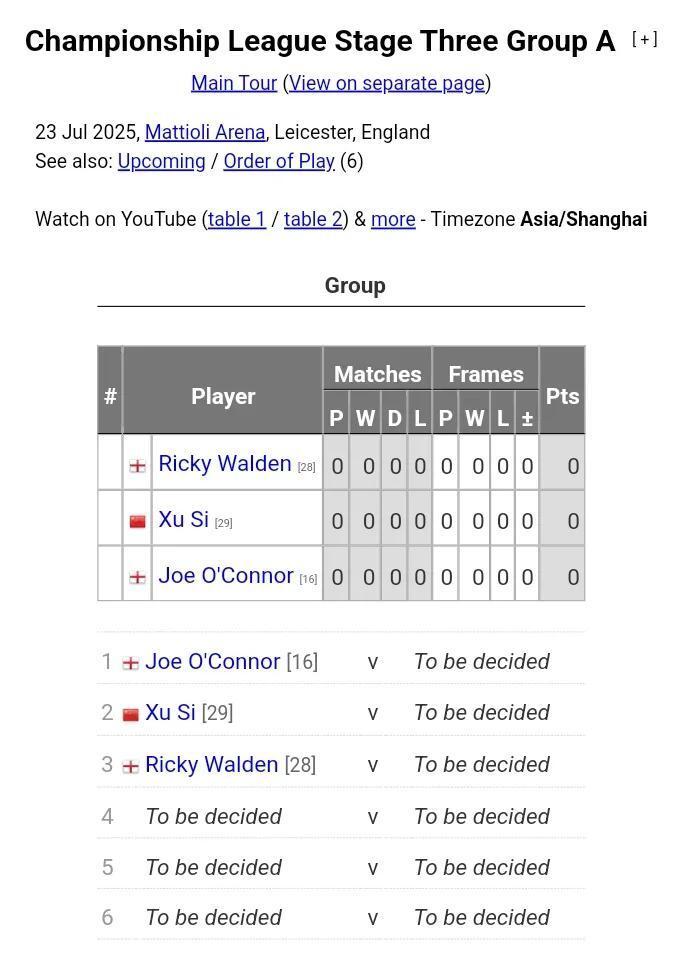Open the more streaming options link
This screenshot has height=976, width=680.
point(393,219)
